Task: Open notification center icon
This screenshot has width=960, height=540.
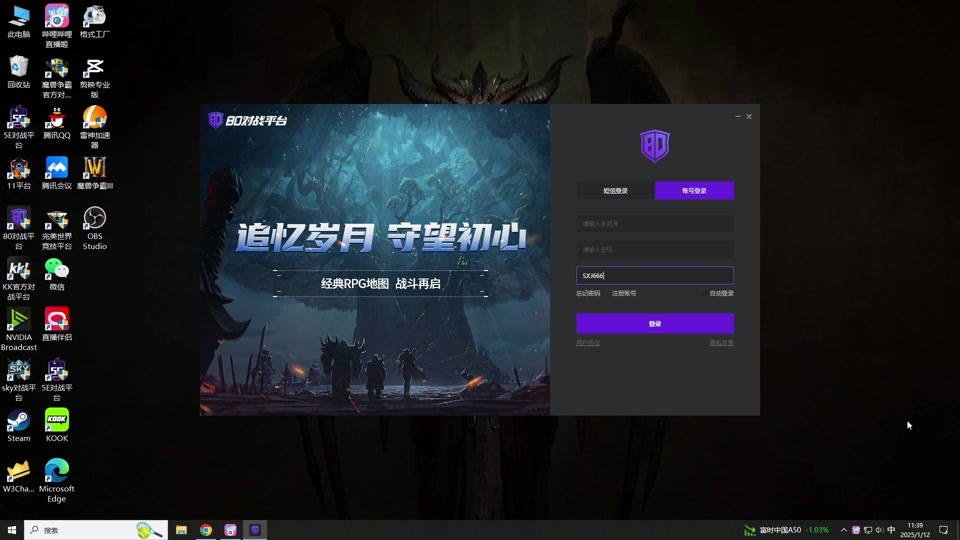Action: click(x=943, y=530)
